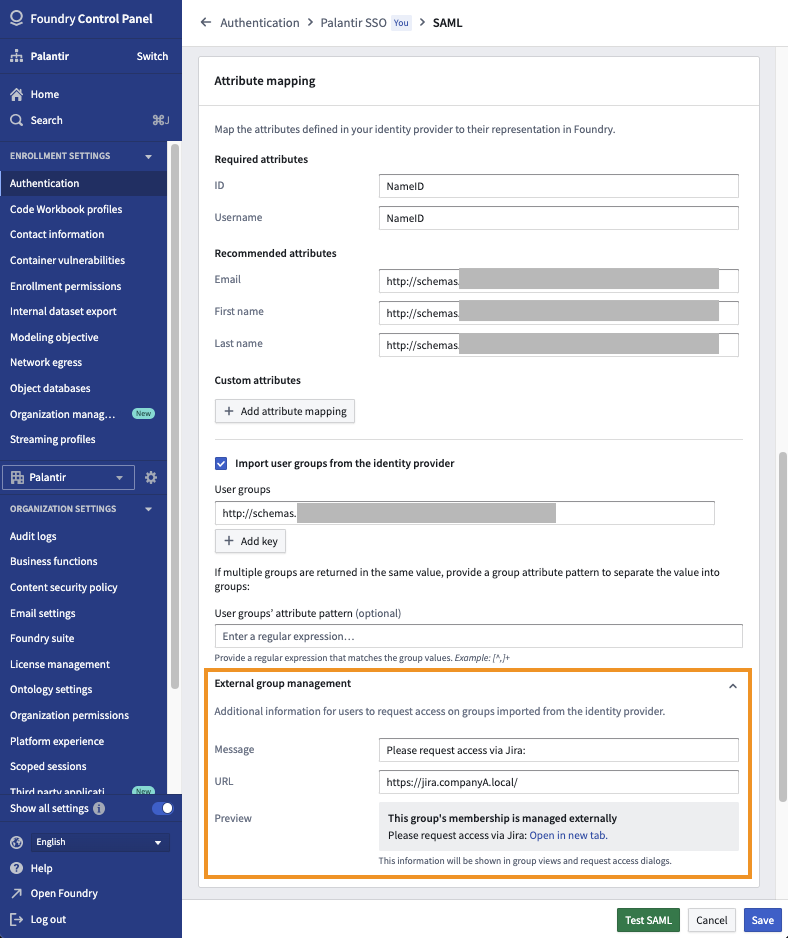Image resolution: width=788 pixels, height=938 pixels.
Task: Open organization settings gear icon
Action: (151, 477)
